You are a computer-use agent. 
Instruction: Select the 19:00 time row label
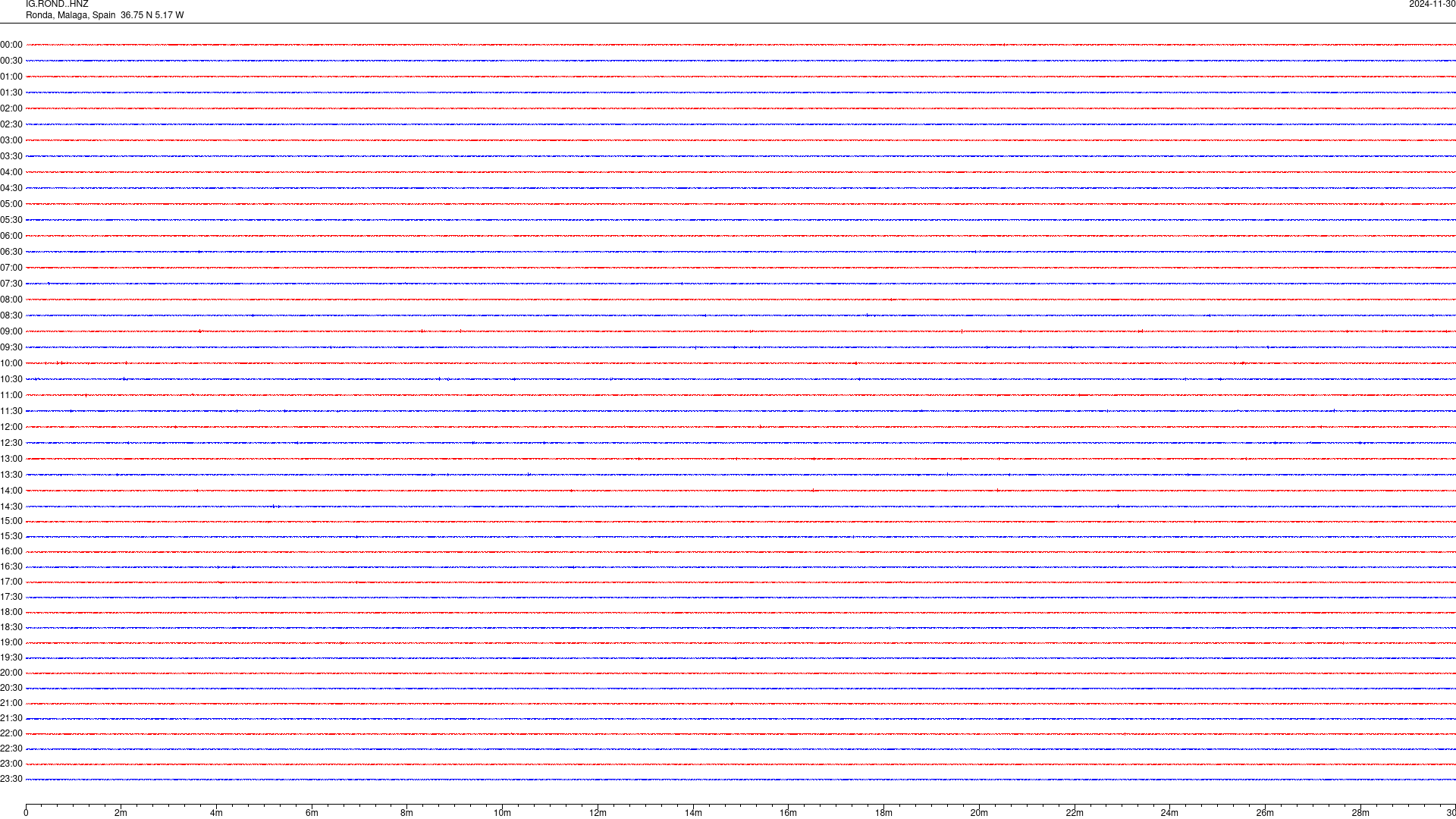pyautogui.click(x=11, y=642)
